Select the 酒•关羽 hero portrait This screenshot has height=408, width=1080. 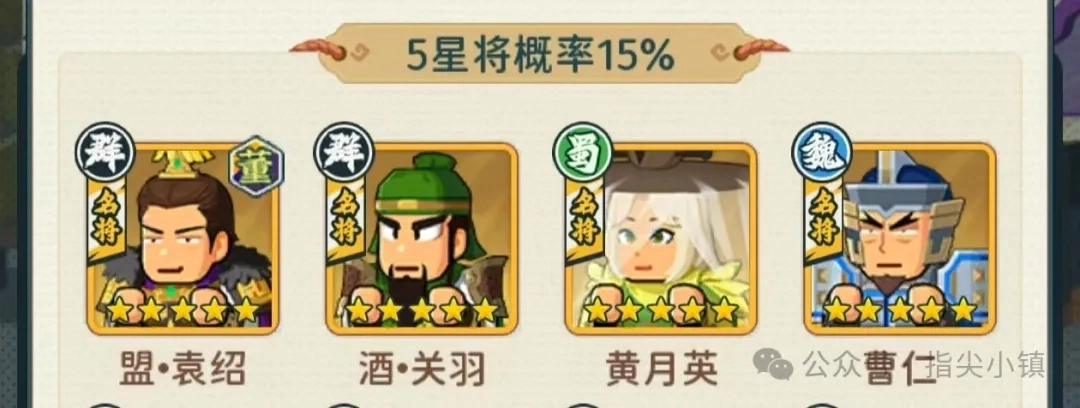(422, 239)
